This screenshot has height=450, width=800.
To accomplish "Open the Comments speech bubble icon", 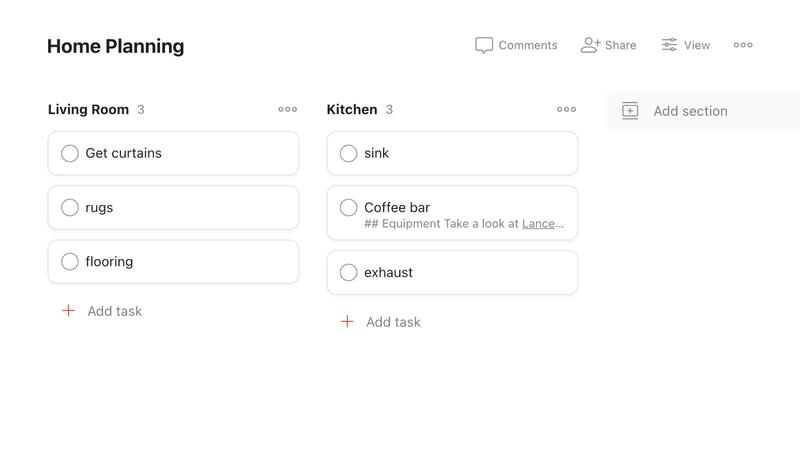I will pos(484,45).
